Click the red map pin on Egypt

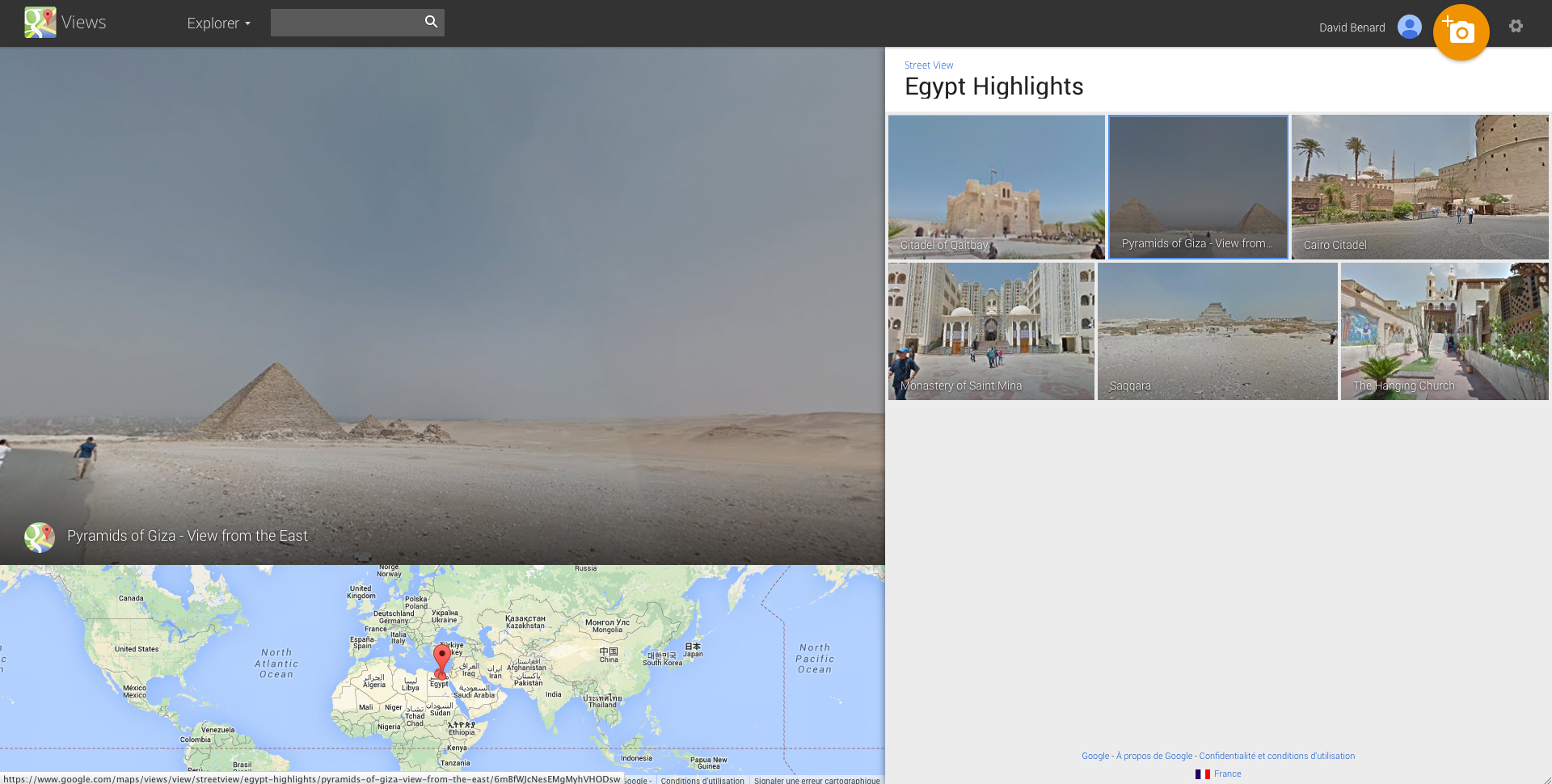(441, 659)
